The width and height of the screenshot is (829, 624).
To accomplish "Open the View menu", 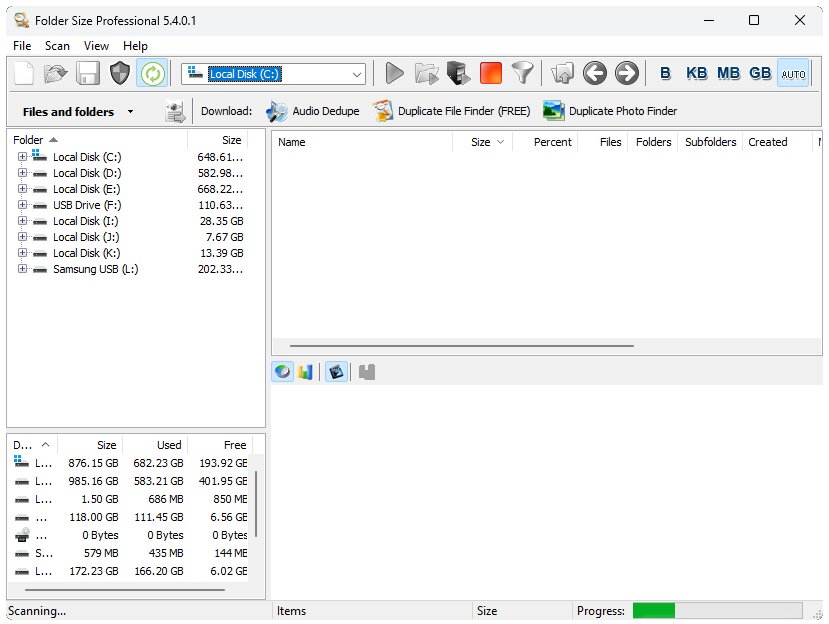I will [x=96, y=46].
